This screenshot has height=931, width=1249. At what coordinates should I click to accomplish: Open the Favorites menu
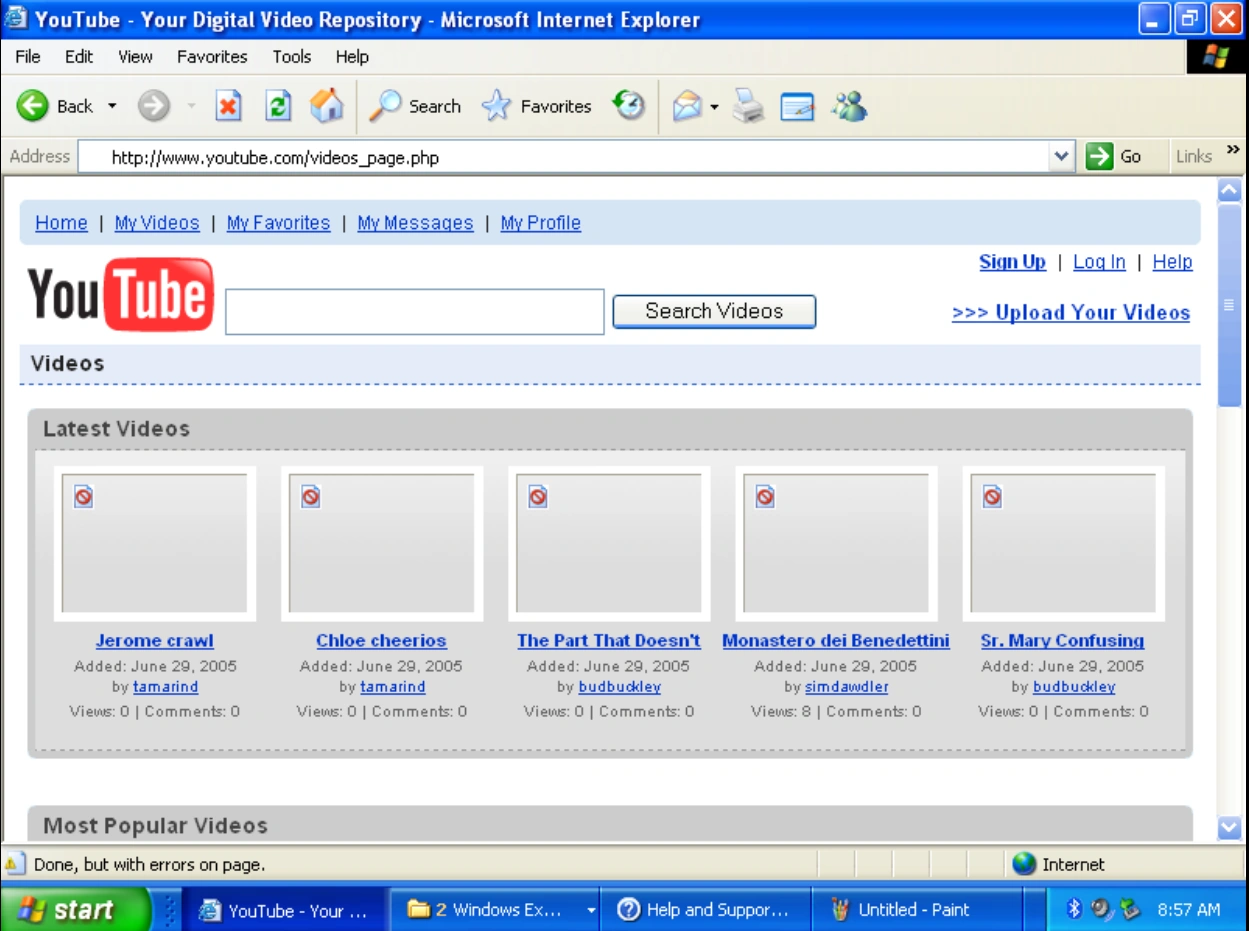[x=212, y=57]
